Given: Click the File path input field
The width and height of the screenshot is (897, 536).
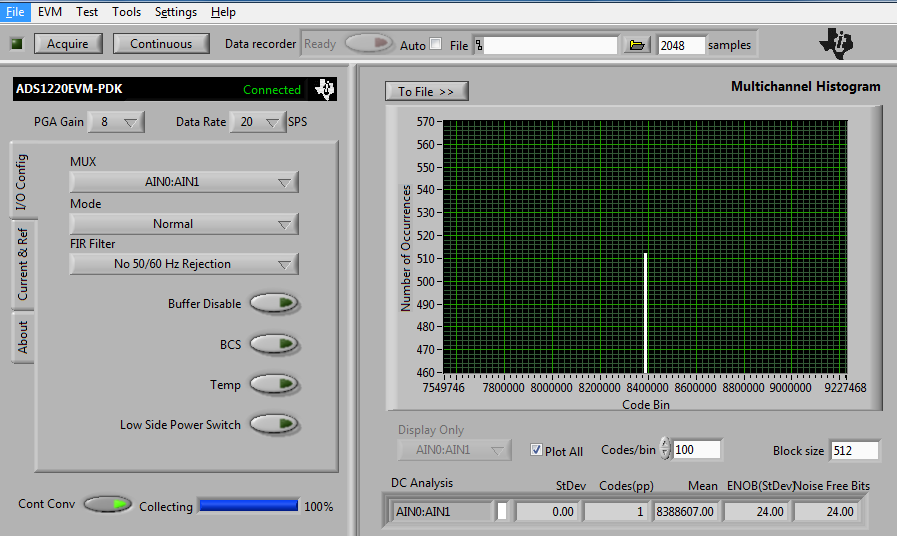Looking at the screenshot, I should [550, 45].
